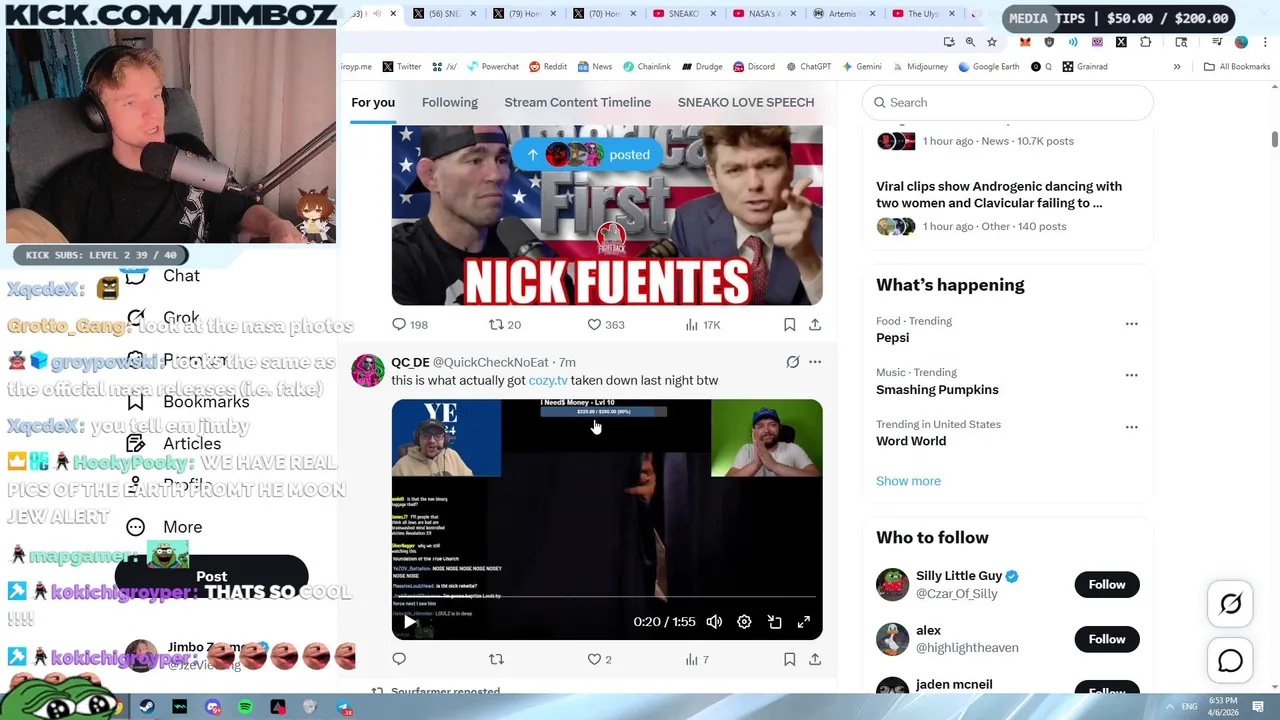Mute the video's volume
This screenshot has height=720, width=1280.
point(714,622)
